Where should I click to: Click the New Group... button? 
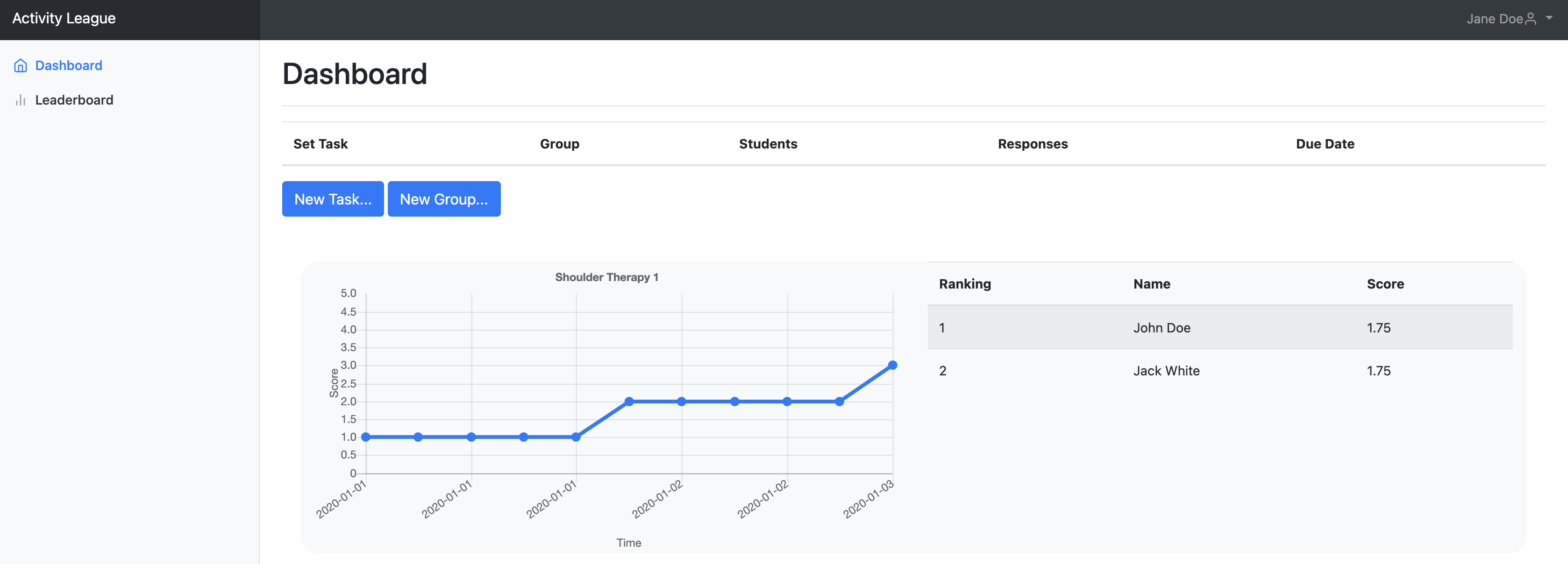tap(444, 199)
